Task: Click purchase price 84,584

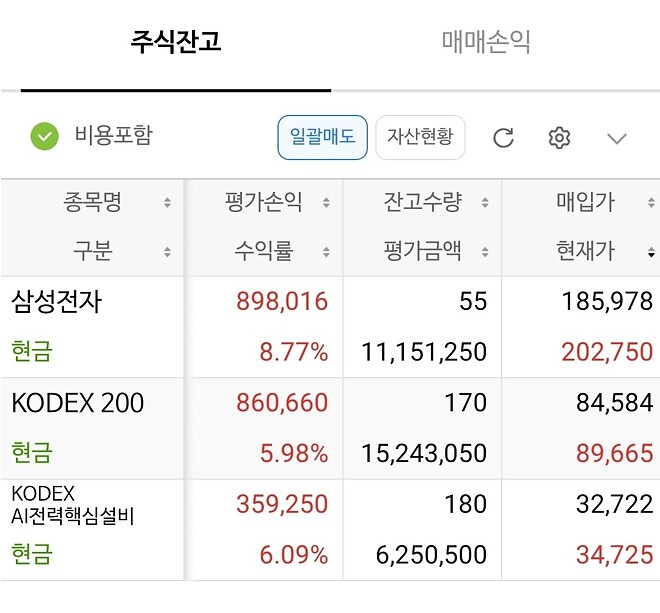Action: pyautogui.click(x=615, y=402)
